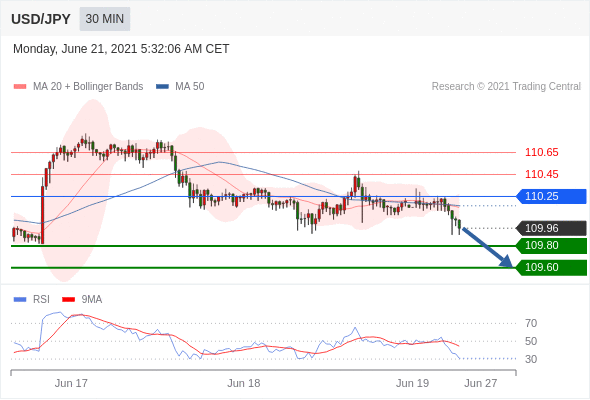The height and width of the screenshot is (400, 590).
Task: Open the Research Trading Central copyright link
Action: click(506, 87)
